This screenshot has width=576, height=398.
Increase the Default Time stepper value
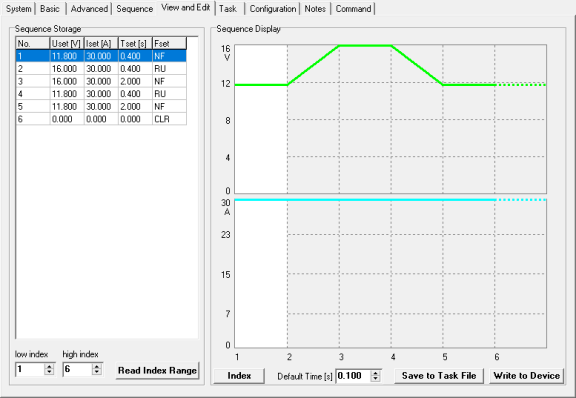(x=375, y=373)
